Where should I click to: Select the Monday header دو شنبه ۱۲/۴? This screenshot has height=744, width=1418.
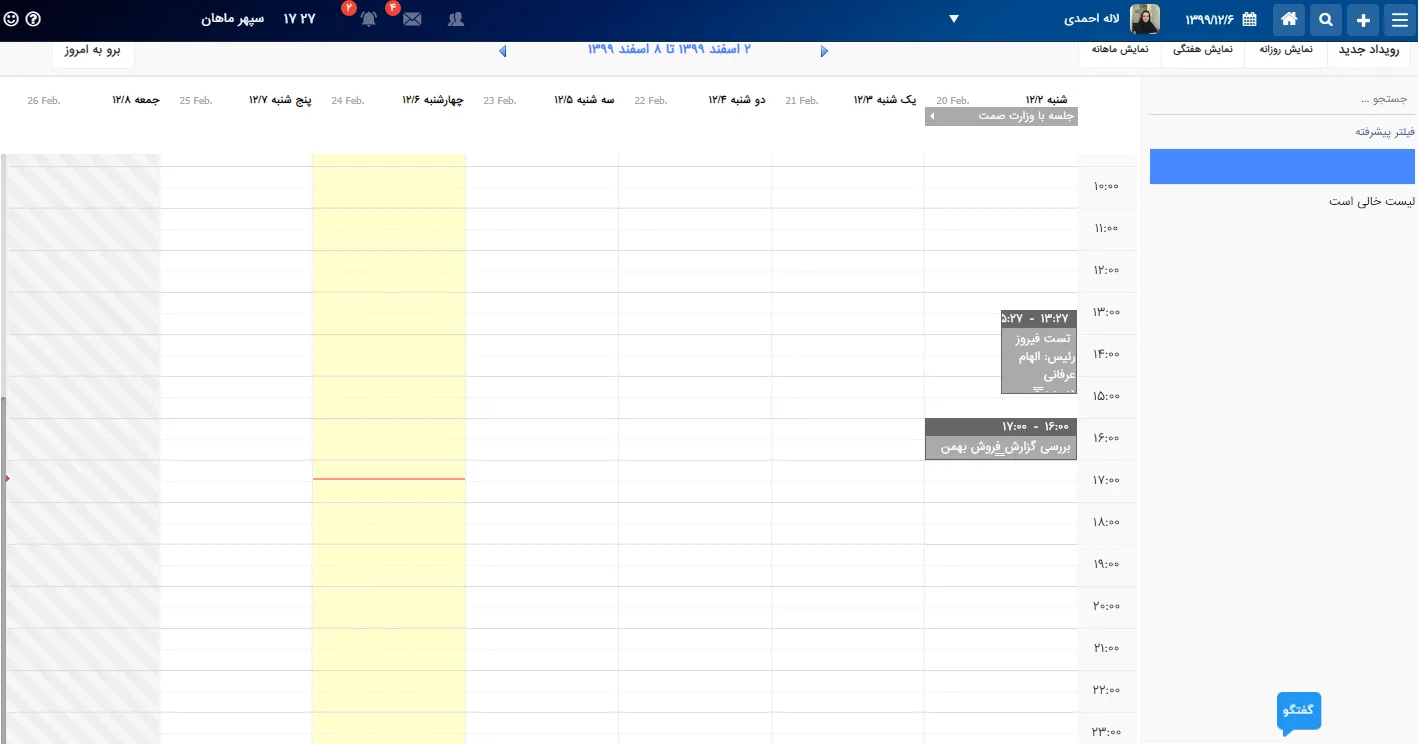click(737, 100)
